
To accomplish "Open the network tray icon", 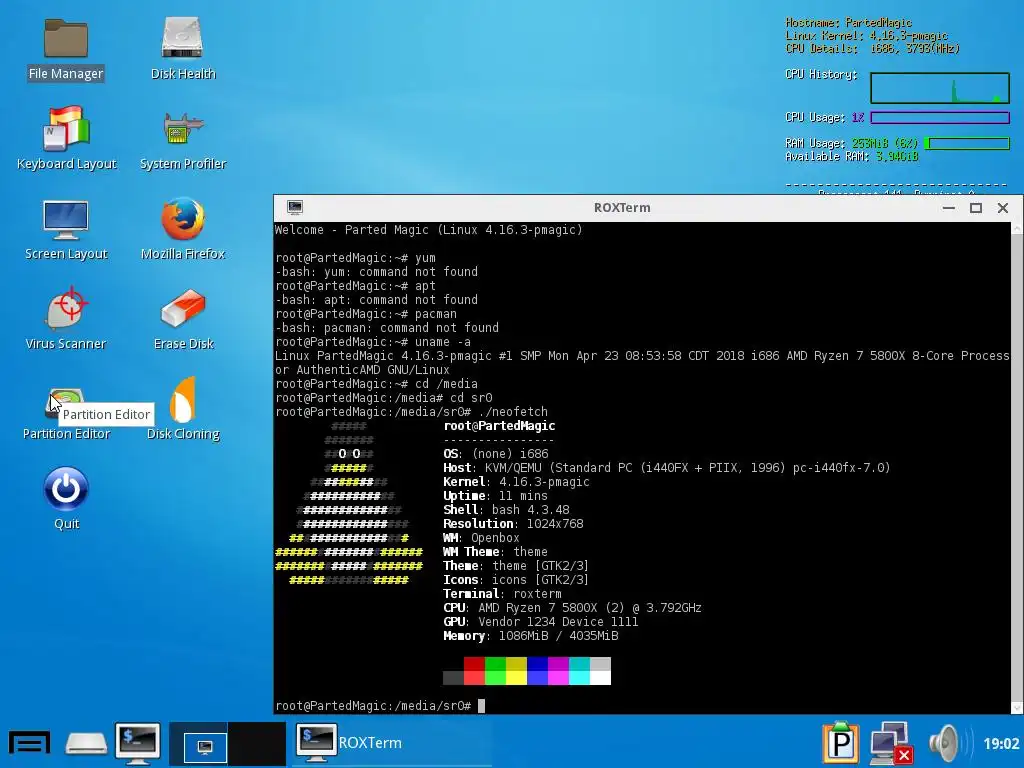I will click(891, 743).
